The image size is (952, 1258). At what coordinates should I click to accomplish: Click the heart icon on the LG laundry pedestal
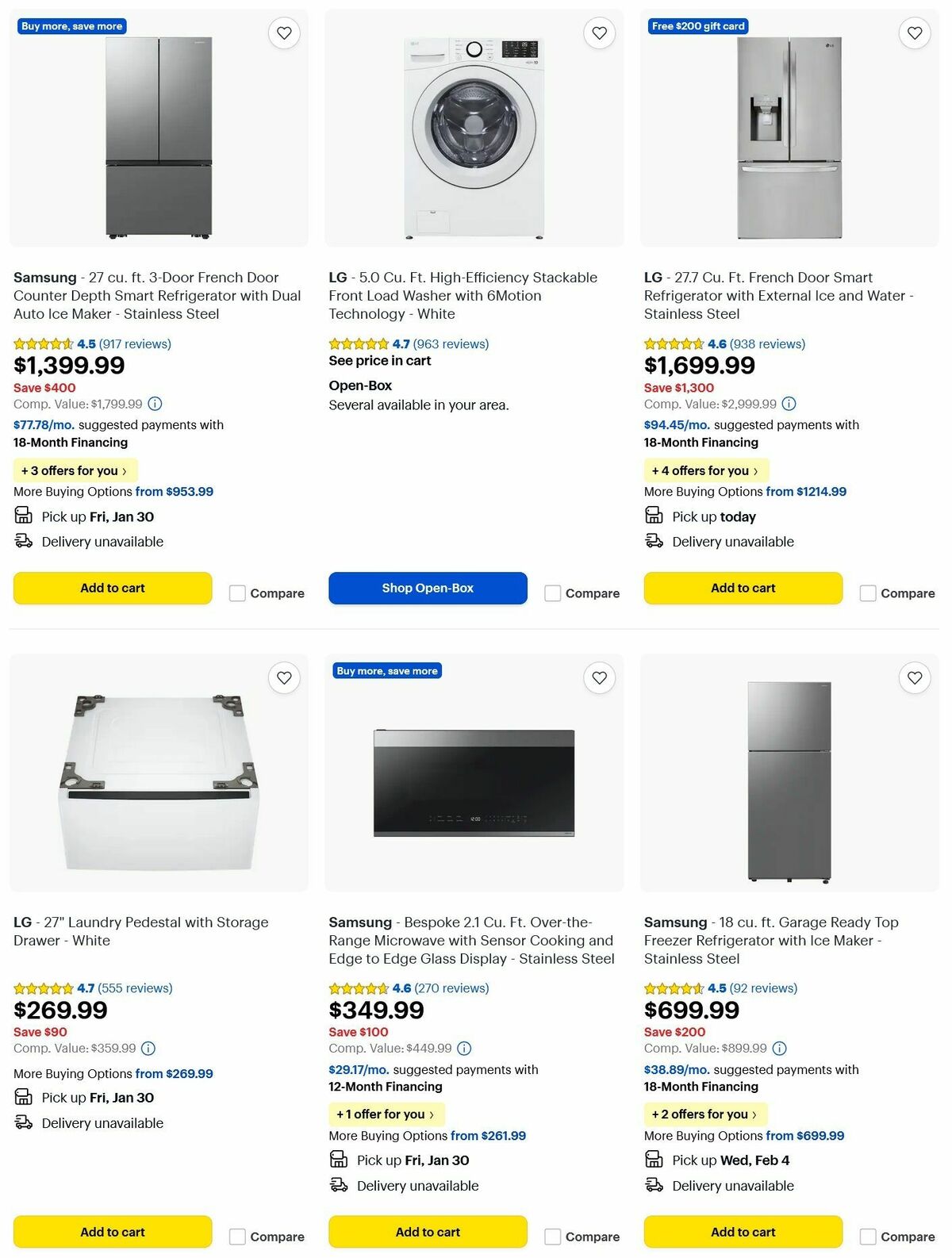(x=285, y=677)
